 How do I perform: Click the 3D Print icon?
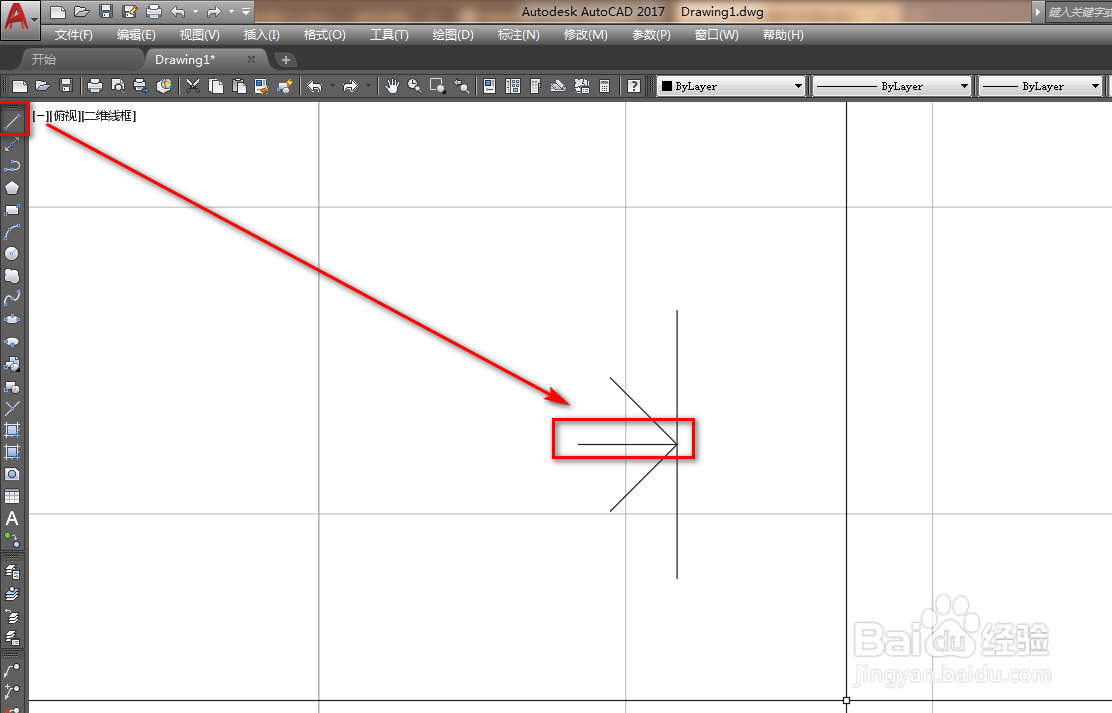coord(164,87)
